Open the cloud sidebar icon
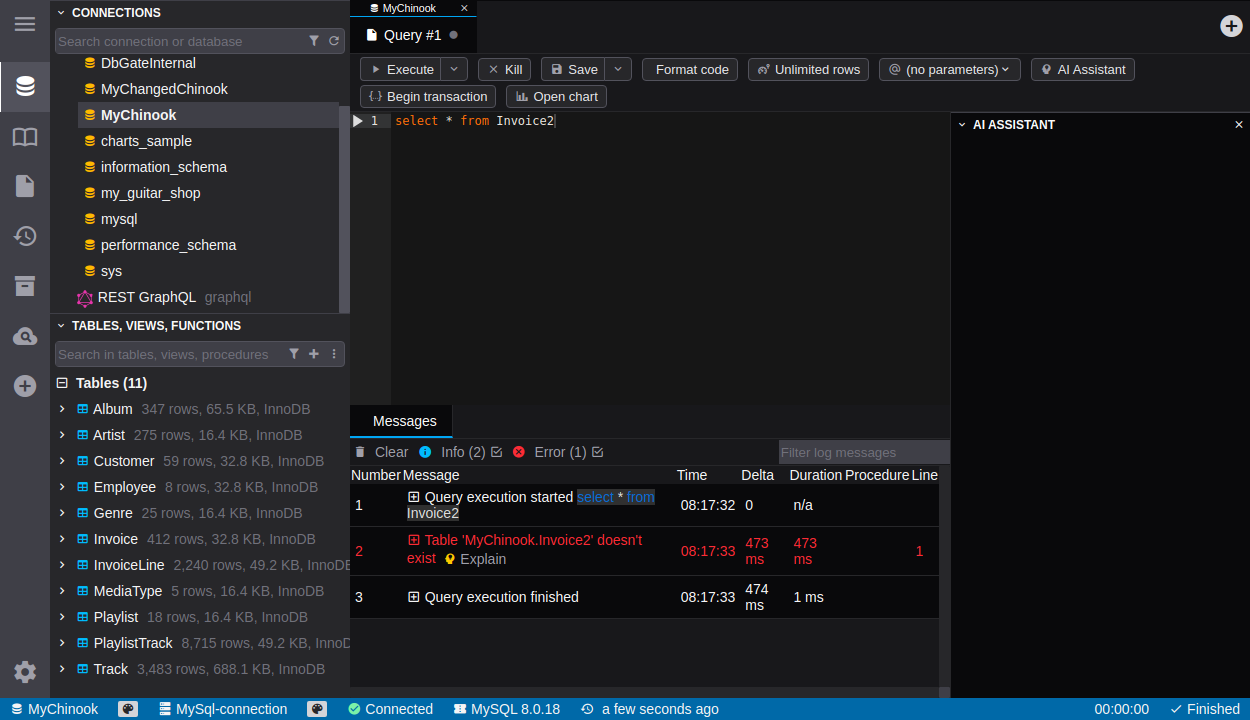 click(25, 336)
